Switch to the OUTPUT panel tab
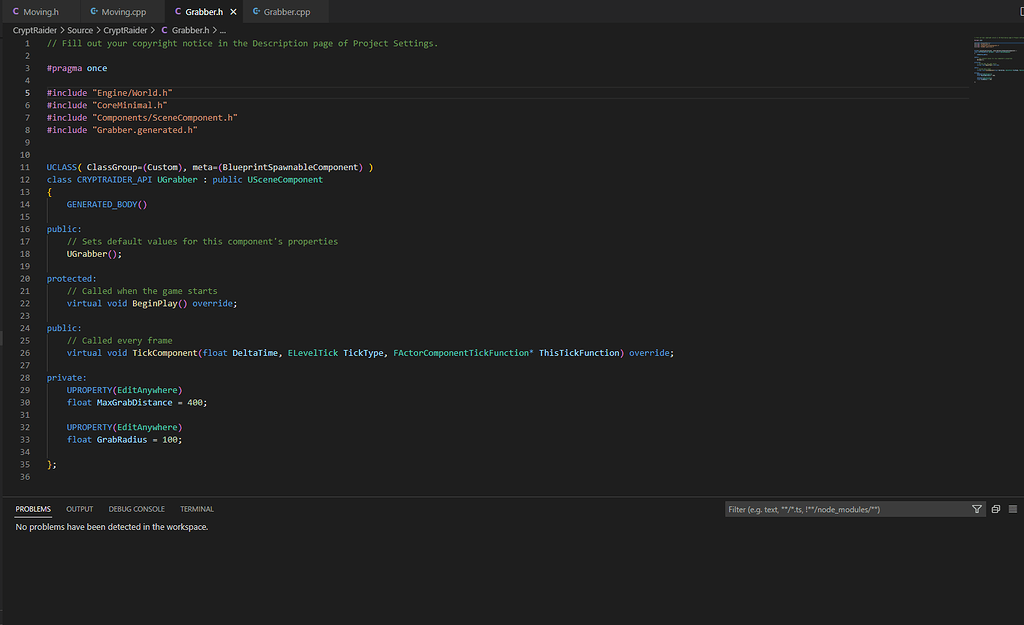The width and height of the screenshot is (1024, 625). (80, 509)
